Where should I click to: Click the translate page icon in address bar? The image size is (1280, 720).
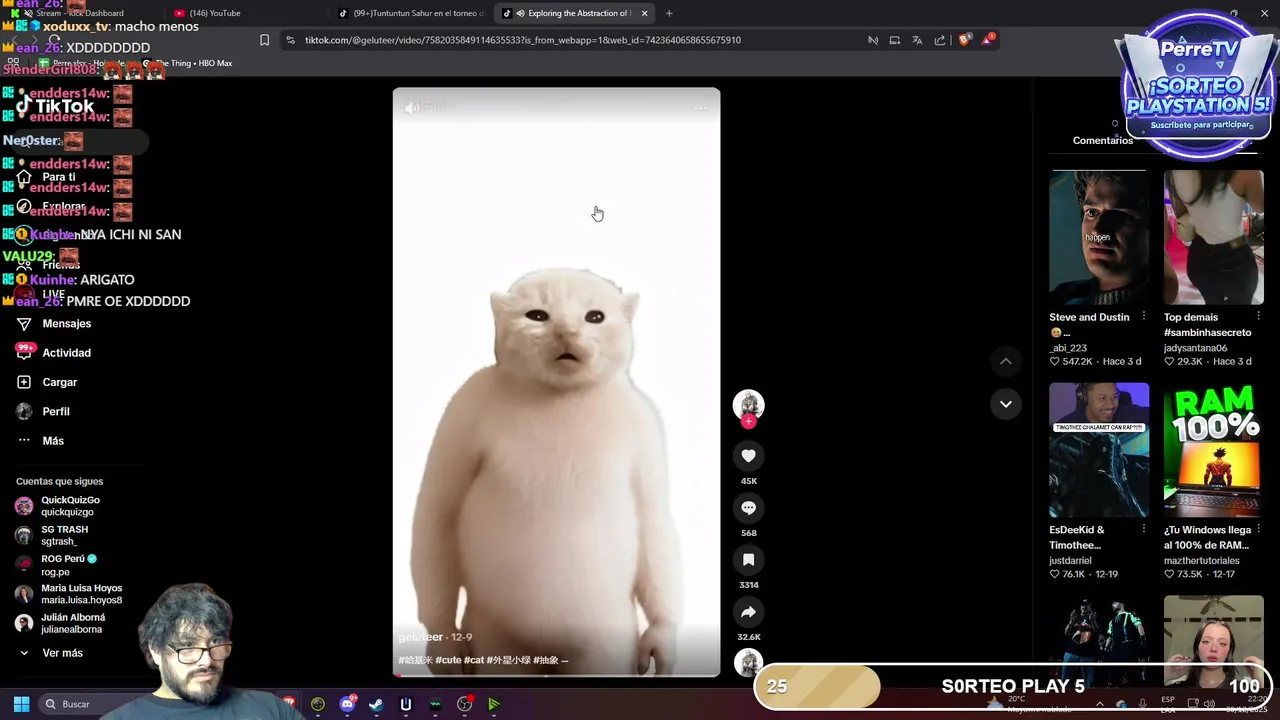[917, 40]
